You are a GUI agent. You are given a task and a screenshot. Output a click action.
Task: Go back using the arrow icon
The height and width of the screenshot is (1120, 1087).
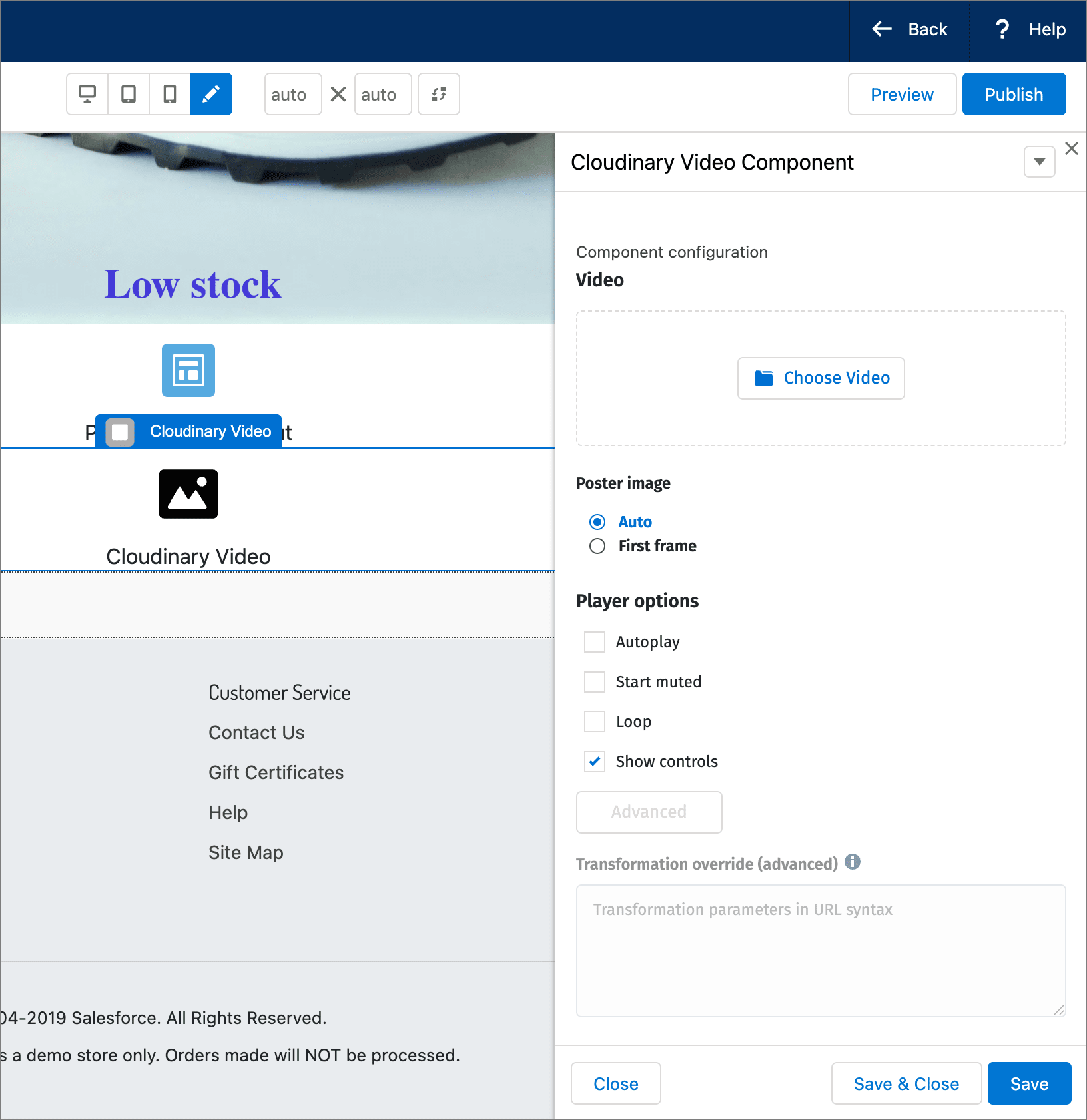(881, 29)
